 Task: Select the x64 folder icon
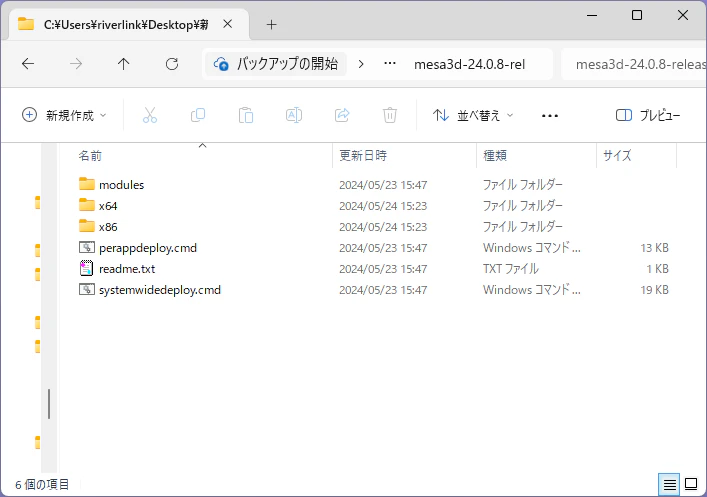(87, 205)
